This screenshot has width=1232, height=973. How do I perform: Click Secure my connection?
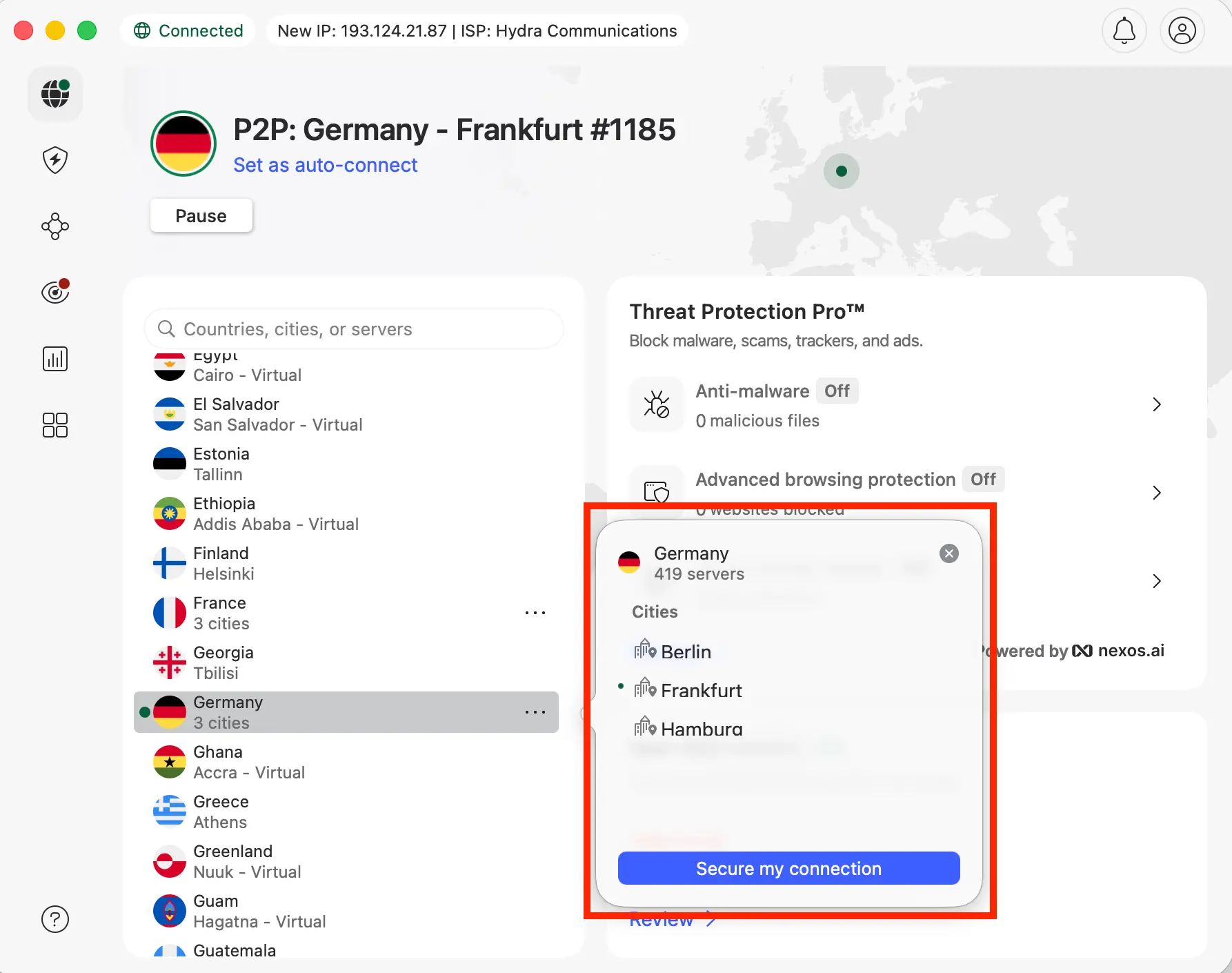click(x=788, y=868)
